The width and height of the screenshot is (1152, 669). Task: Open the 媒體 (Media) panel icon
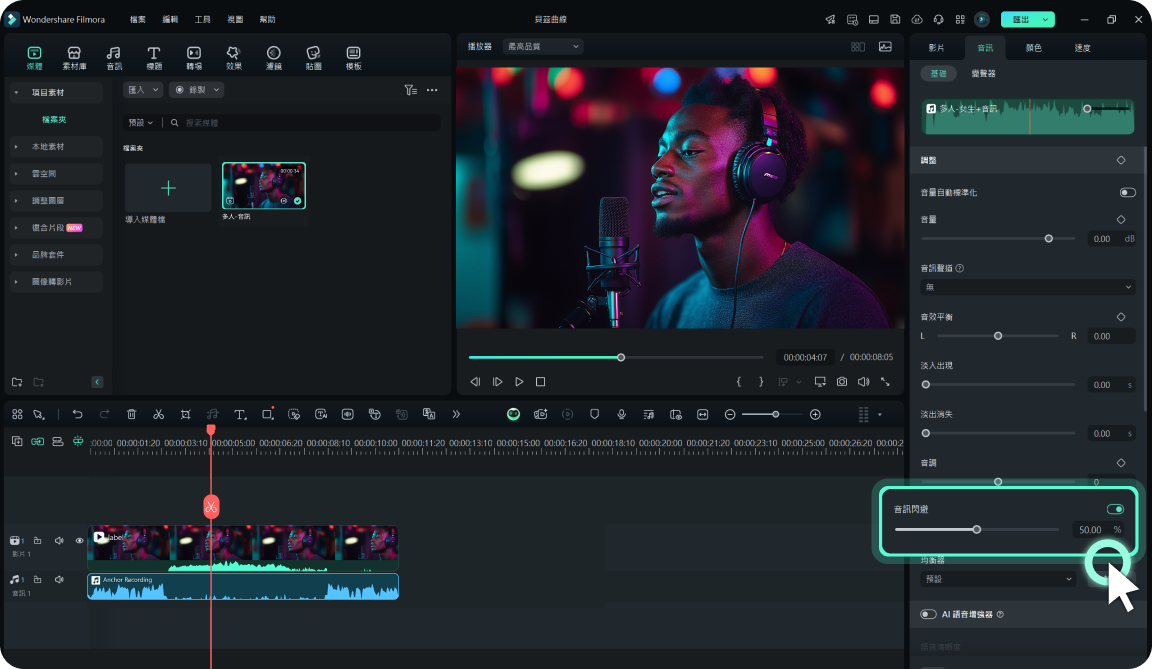pos(34,57)
